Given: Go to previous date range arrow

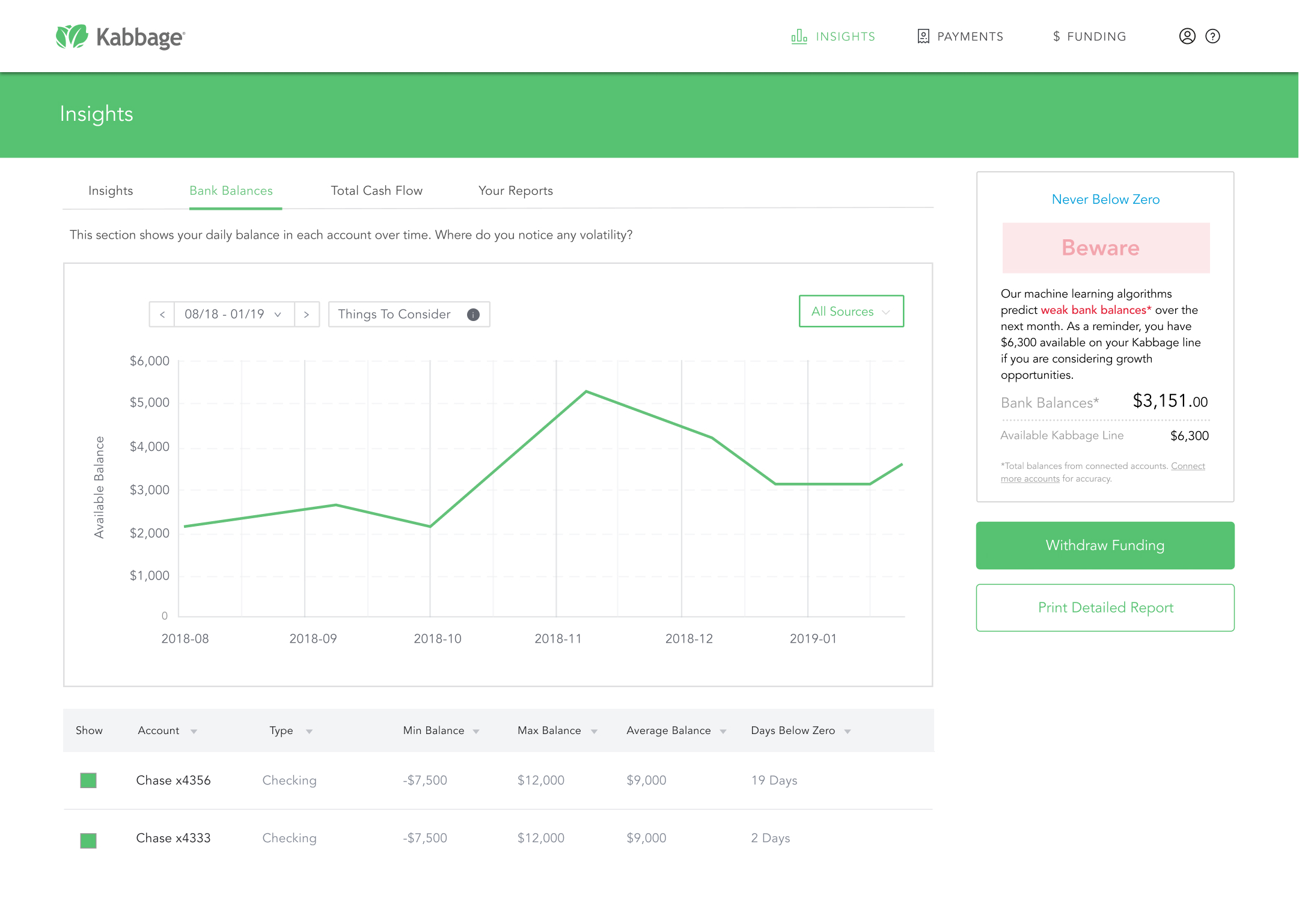Looking at the screenshot, I should tap(162, 314).
